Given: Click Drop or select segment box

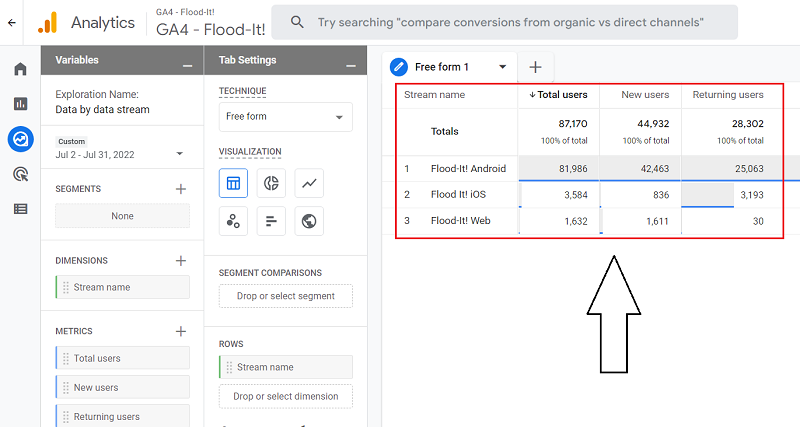Looking at the screenshot, I should pos(286,296).
